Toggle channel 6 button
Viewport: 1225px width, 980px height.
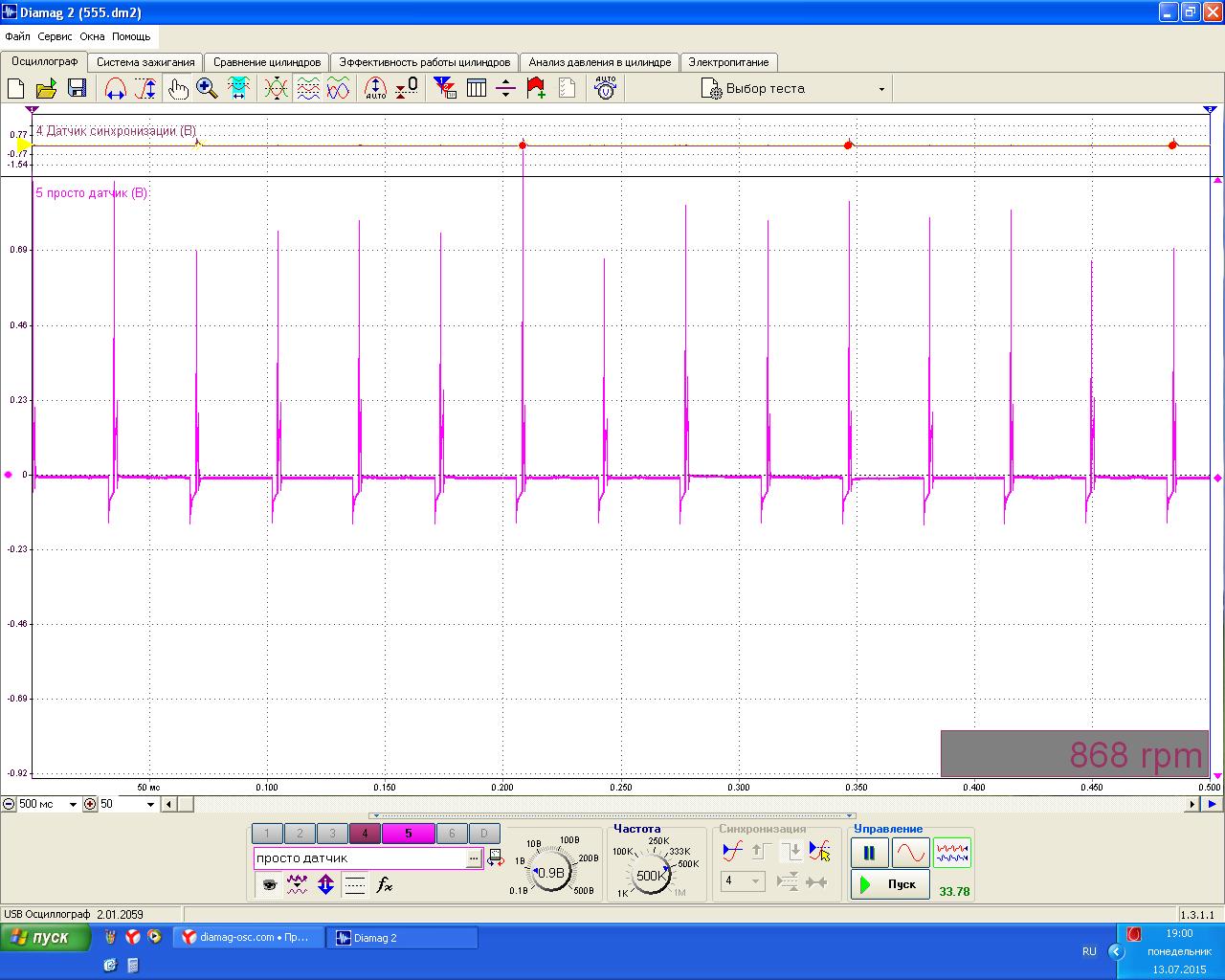[x=452, y=834]
